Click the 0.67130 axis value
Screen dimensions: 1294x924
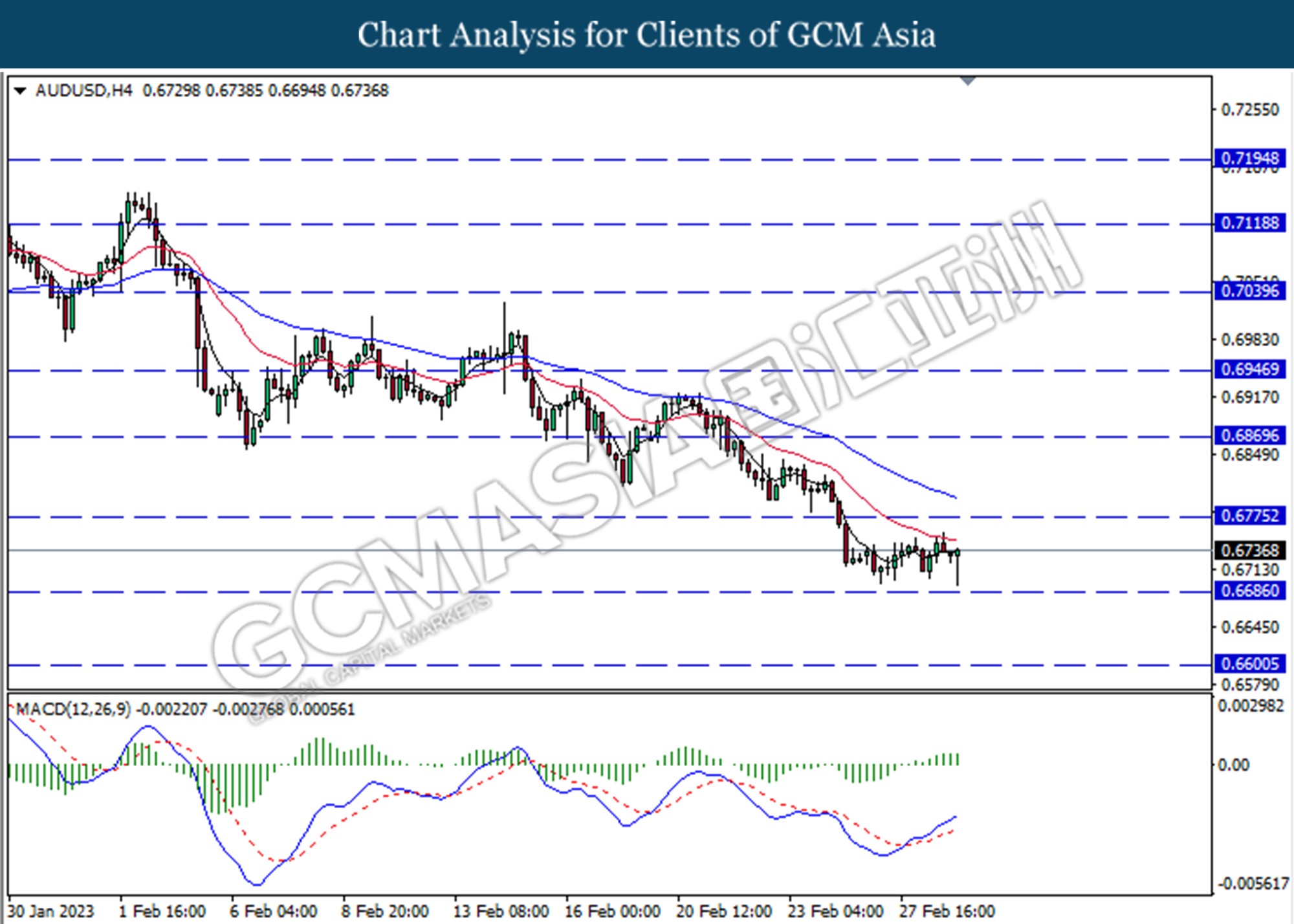(x=1249, y=570)
